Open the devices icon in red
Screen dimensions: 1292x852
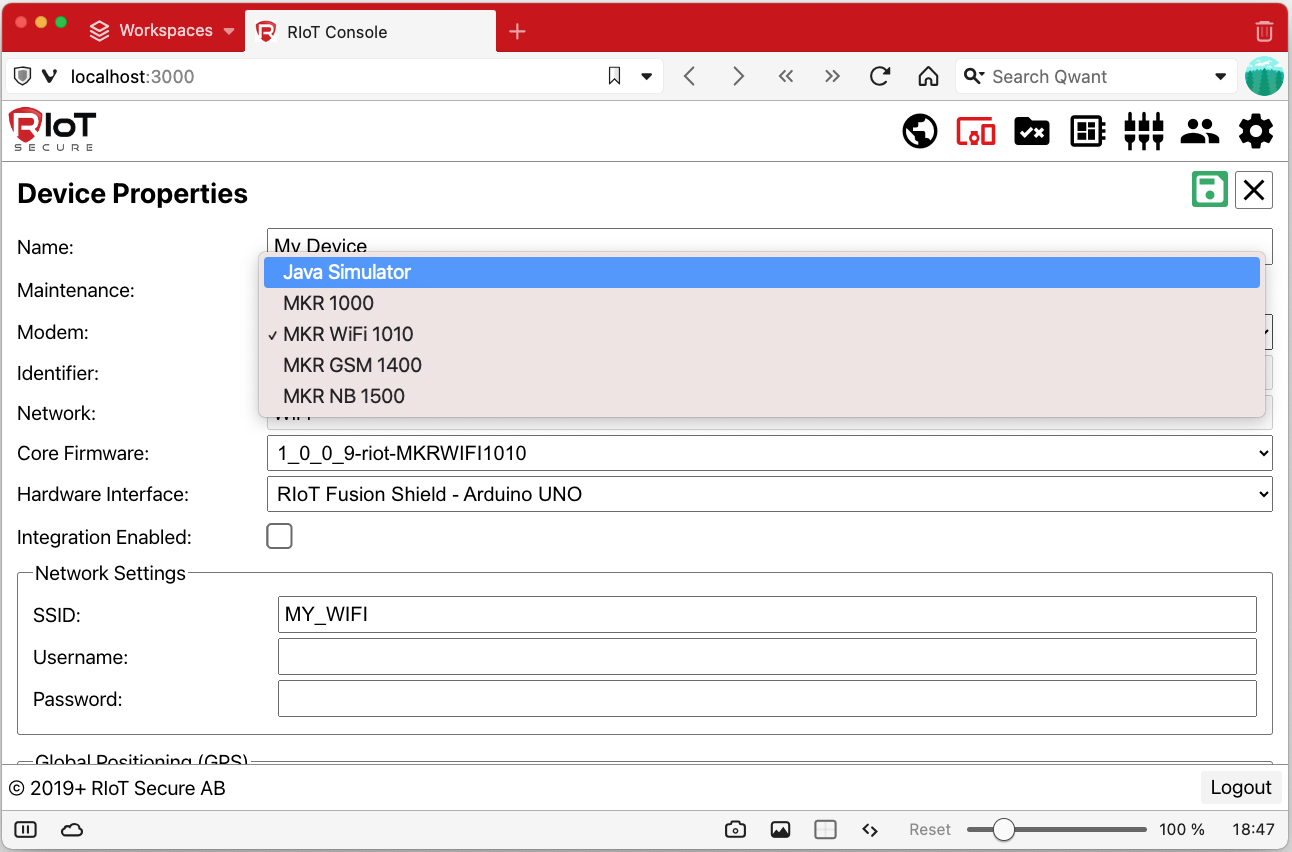pyautogui.click(x=976, y=131)
